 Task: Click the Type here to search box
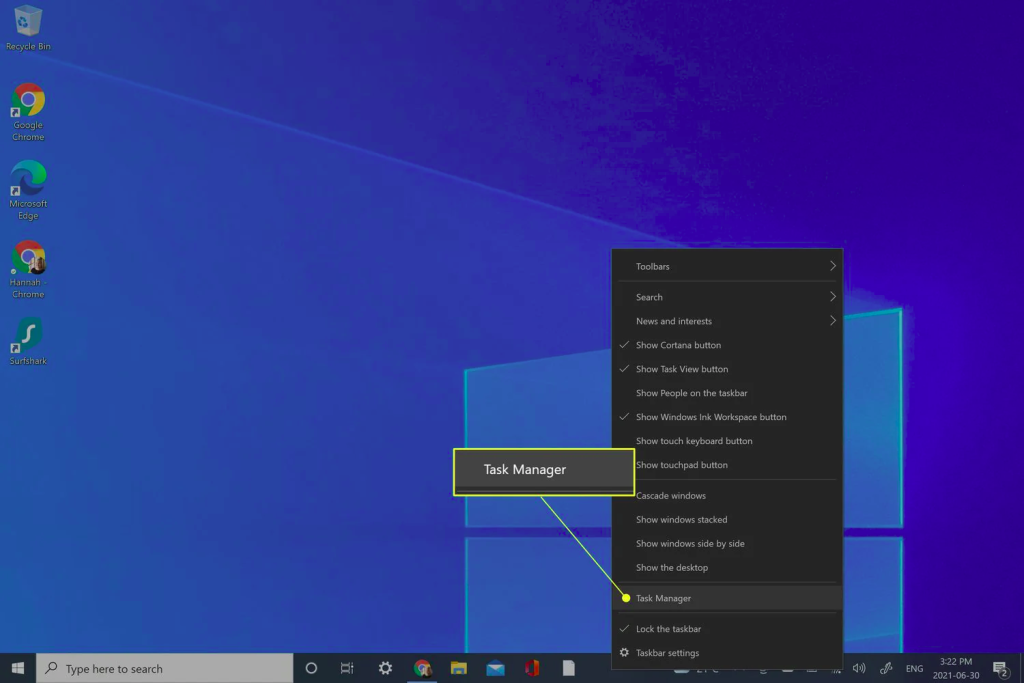click(x=165, y=668)
